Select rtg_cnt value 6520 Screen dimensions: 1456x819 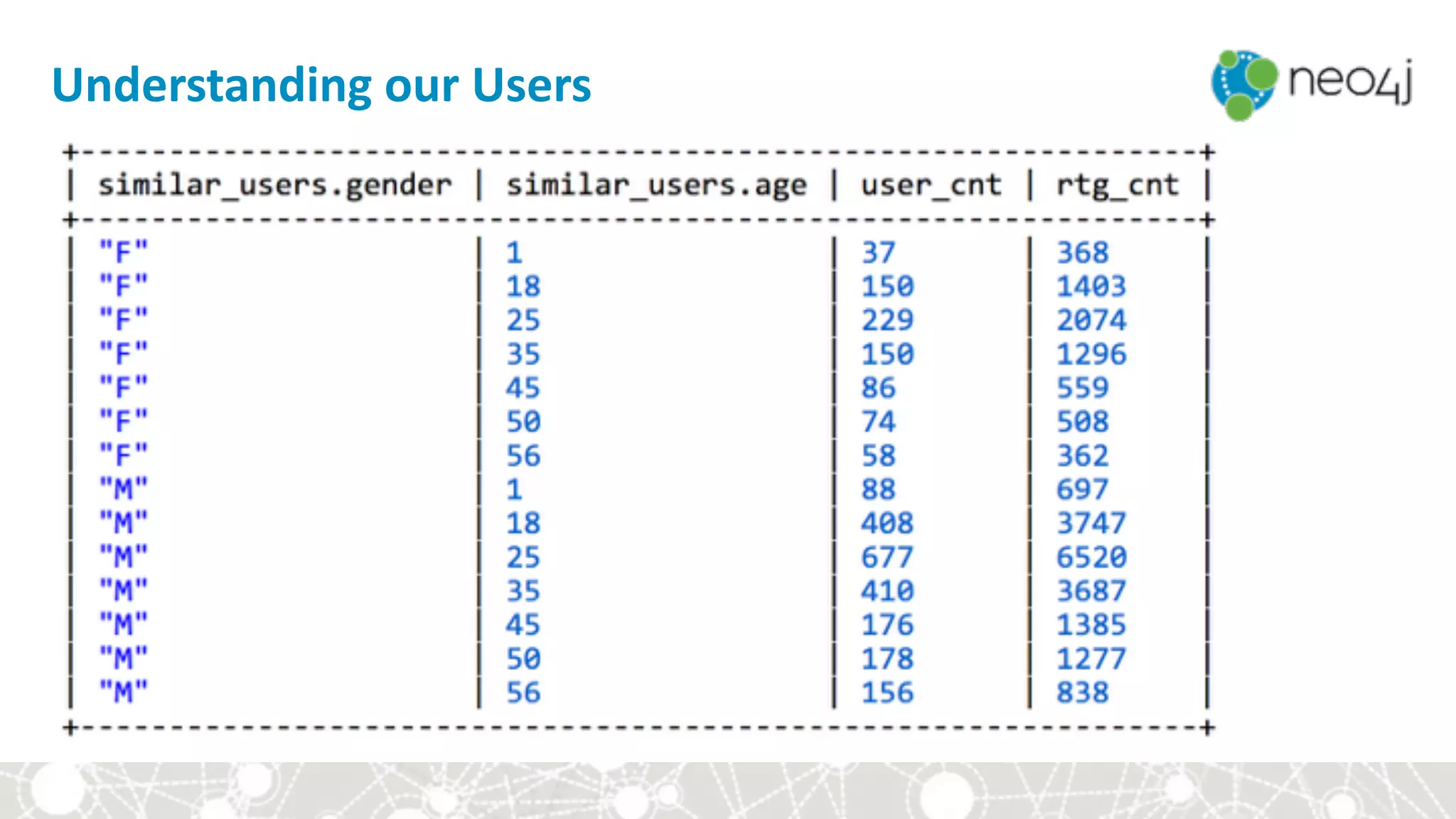(1091, 557)
